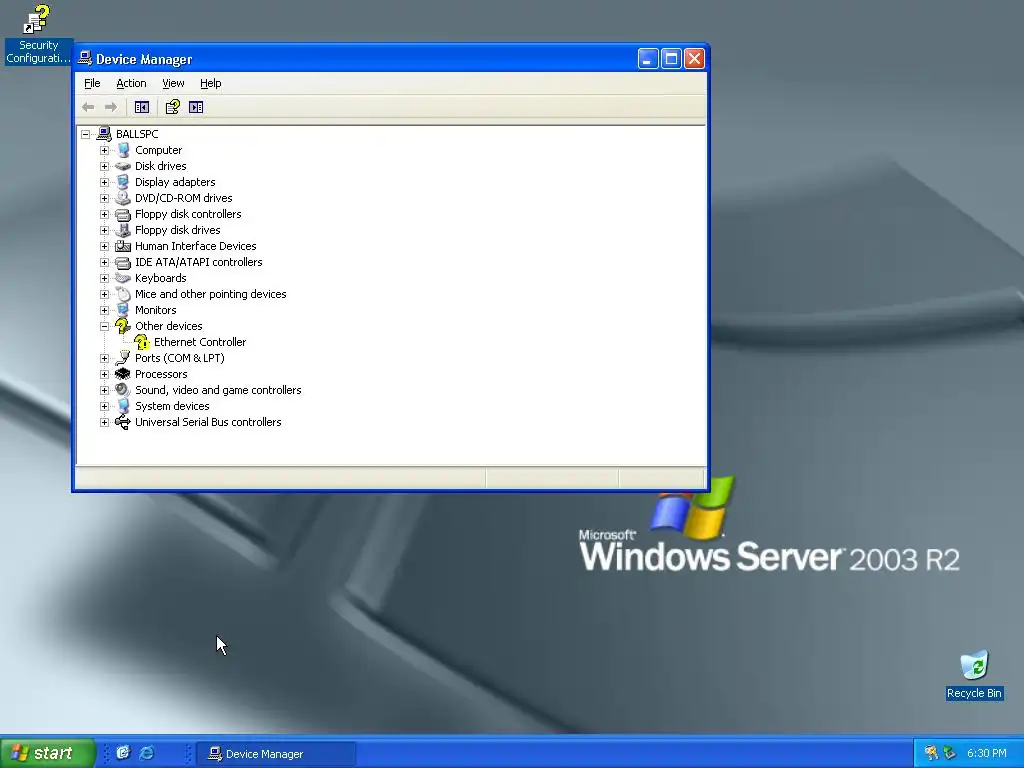Expand the Keyboards node
Screen dimensions: 1024x768
pyautogui.click(x=104, y=278)
